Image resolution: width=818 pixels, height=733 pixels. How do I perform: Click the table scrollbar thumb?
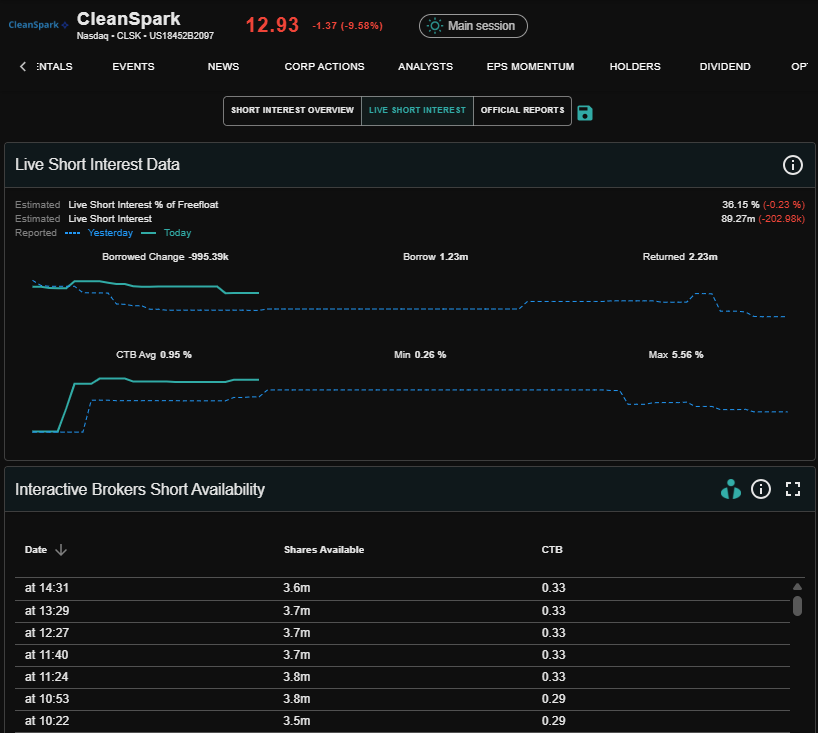(x=797, y=606)
